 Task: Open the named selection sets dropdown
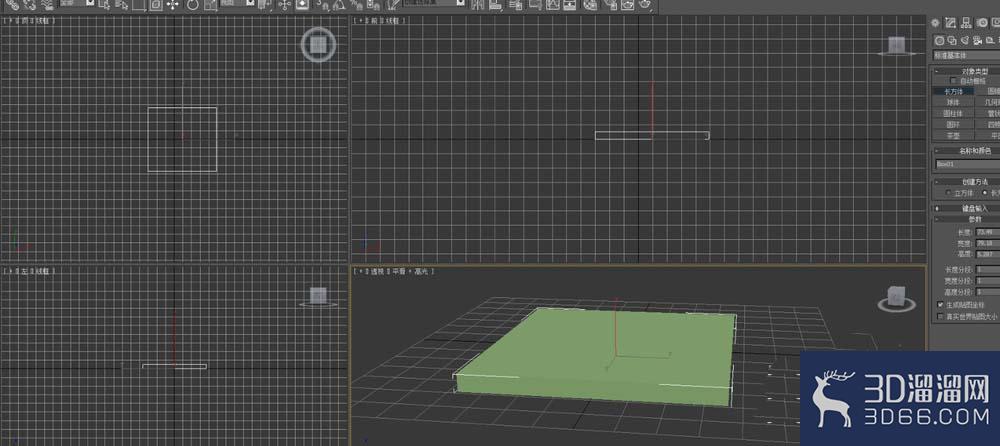[x=434, y=3]
